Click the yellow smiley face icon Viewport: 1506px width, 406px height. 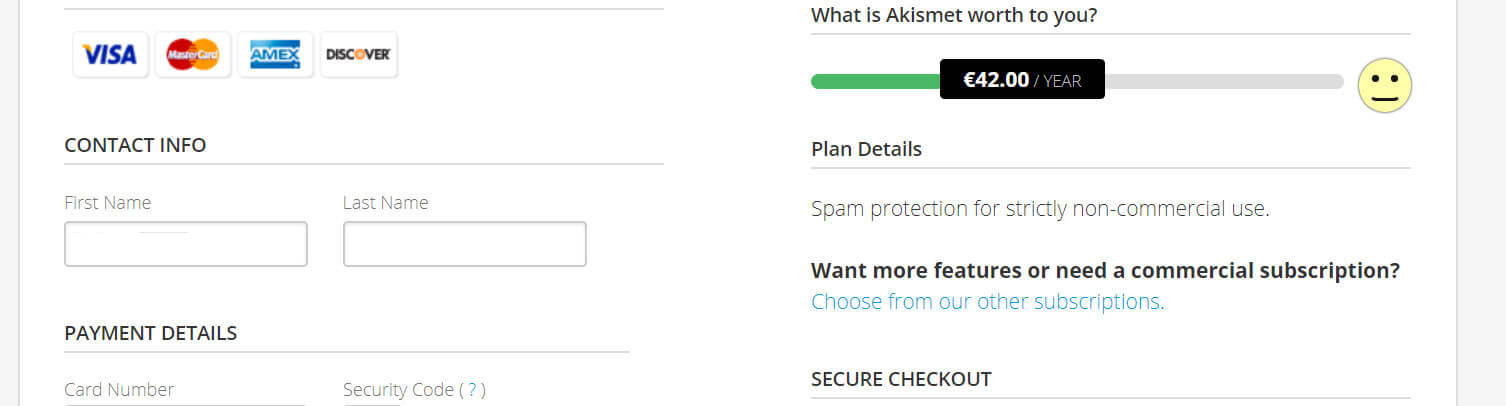click(1384, 86)
